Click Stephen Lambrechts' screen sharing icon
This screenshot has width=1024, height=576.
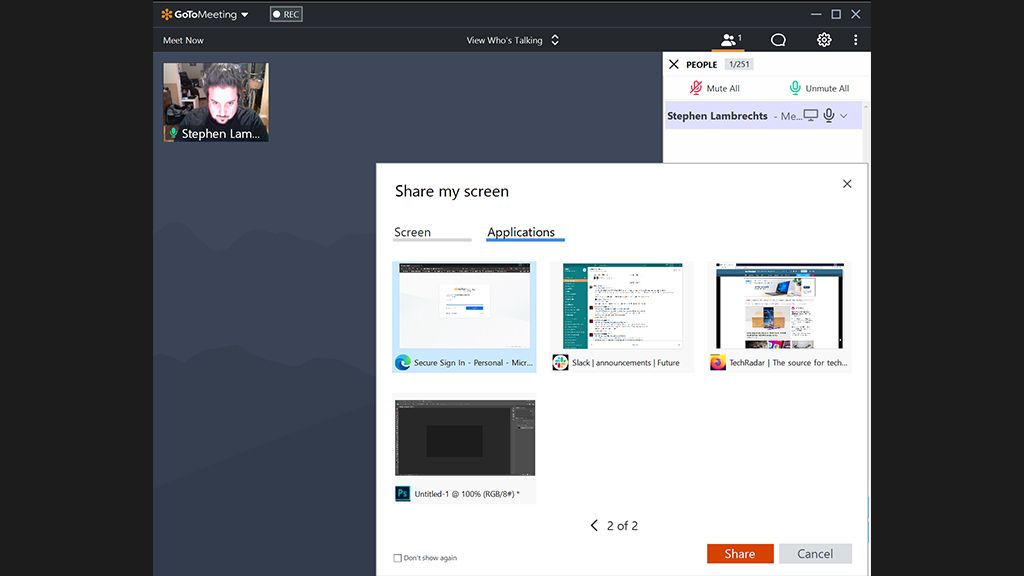tap(812, 116)
